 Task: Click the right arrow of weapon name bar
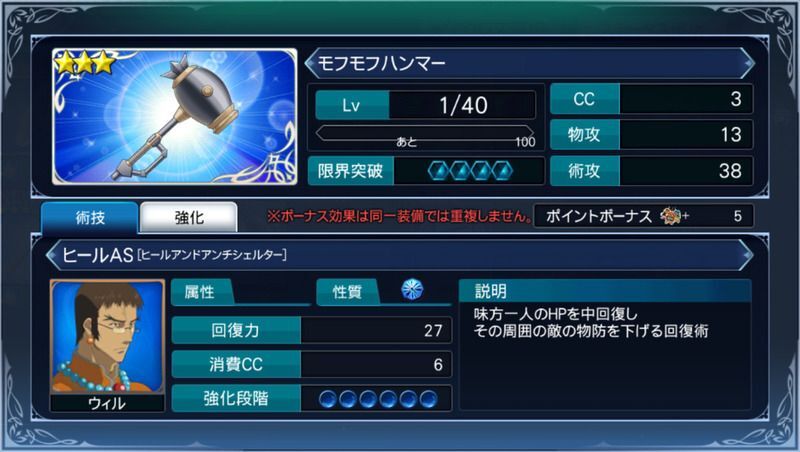[x=748, y=63]
